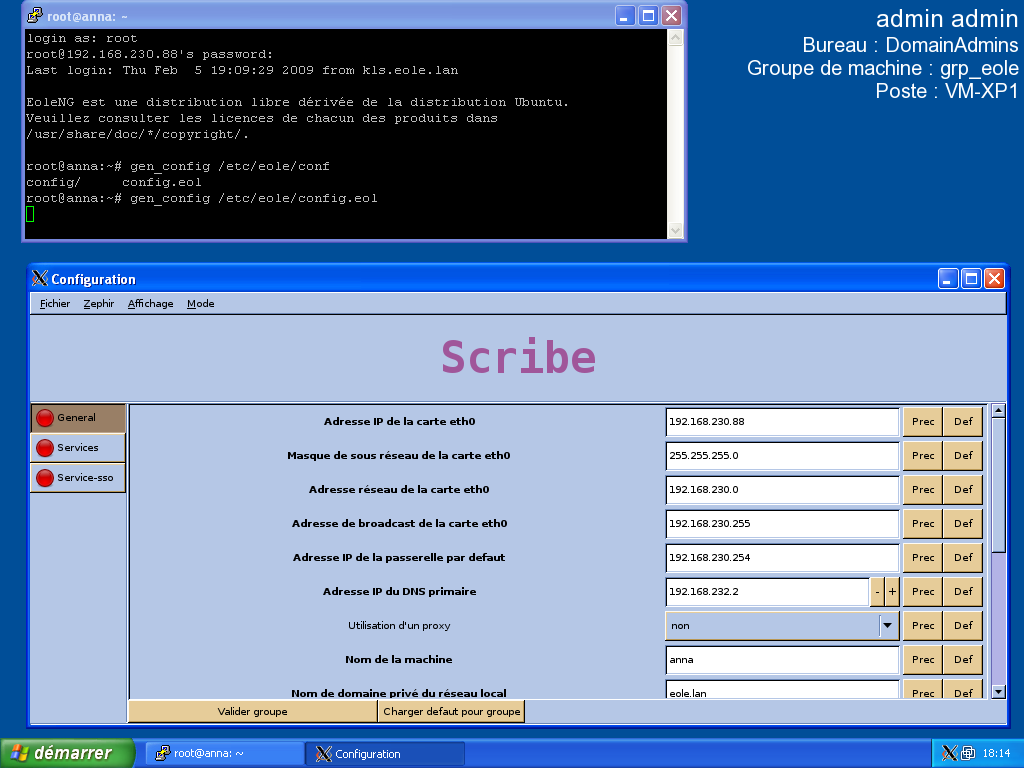1024x768 pixels.
Task: Click Def for Nom de la machine
Action: 963,660
